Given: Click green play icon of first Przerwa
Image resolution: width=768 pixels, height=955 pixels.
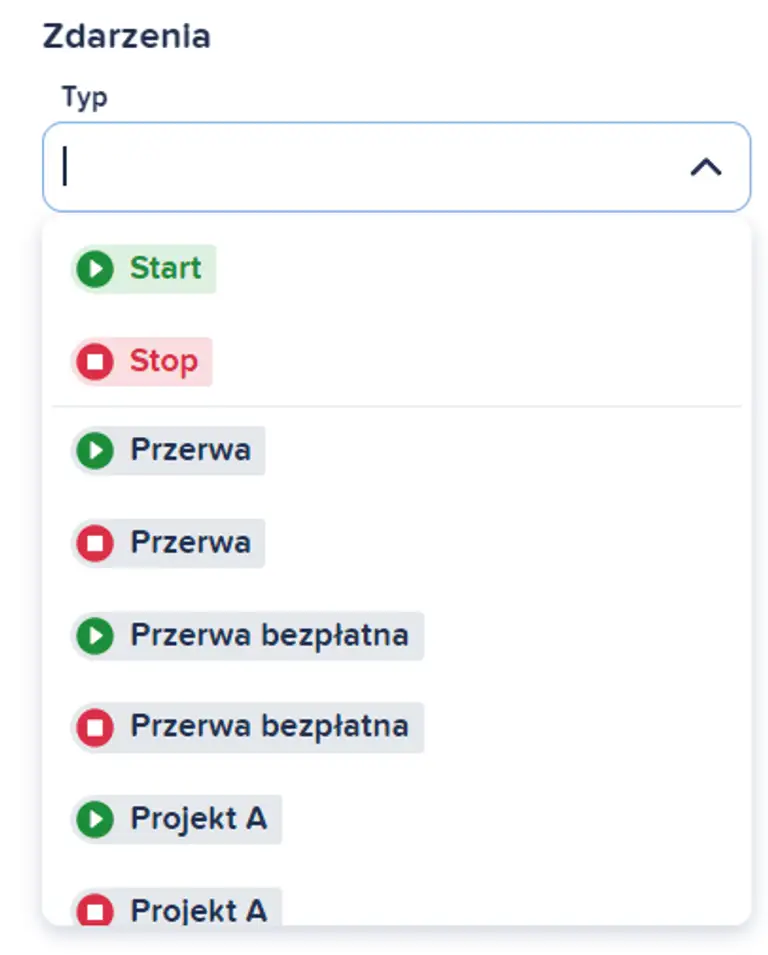Looking at the screenshot, I should (96, 451).
